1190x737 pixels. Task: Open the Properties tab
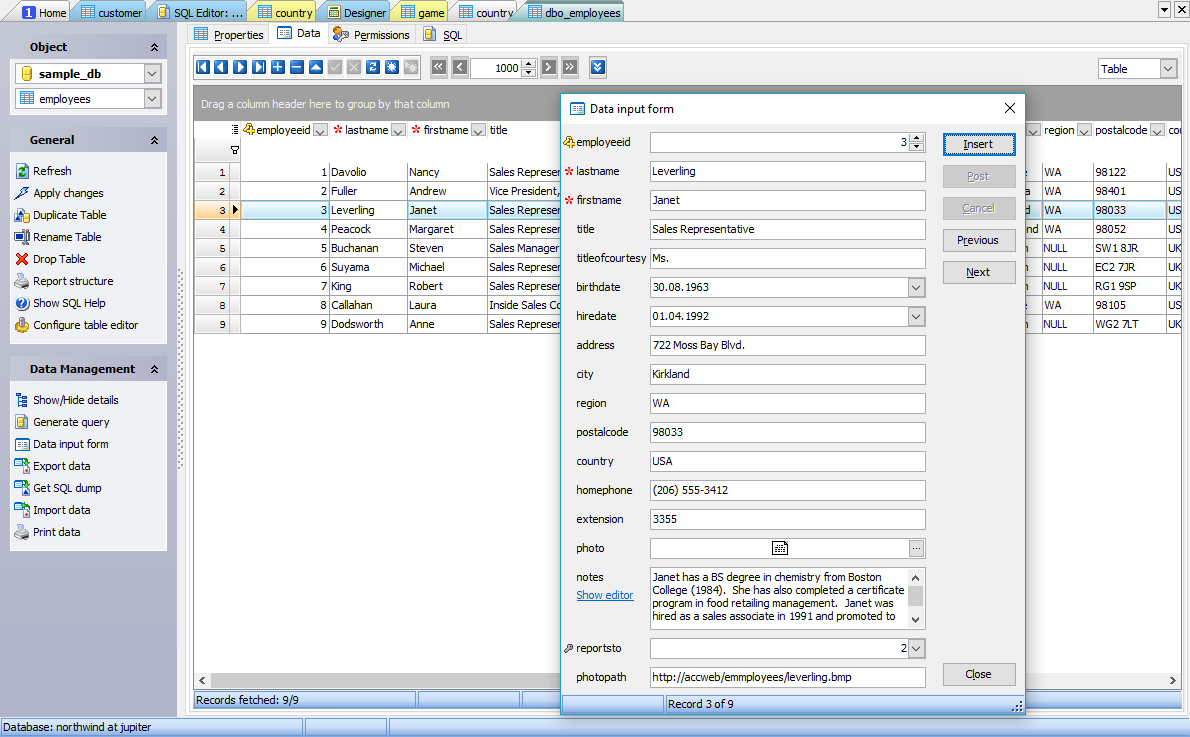pyautogui.click(x=229, y=34)
